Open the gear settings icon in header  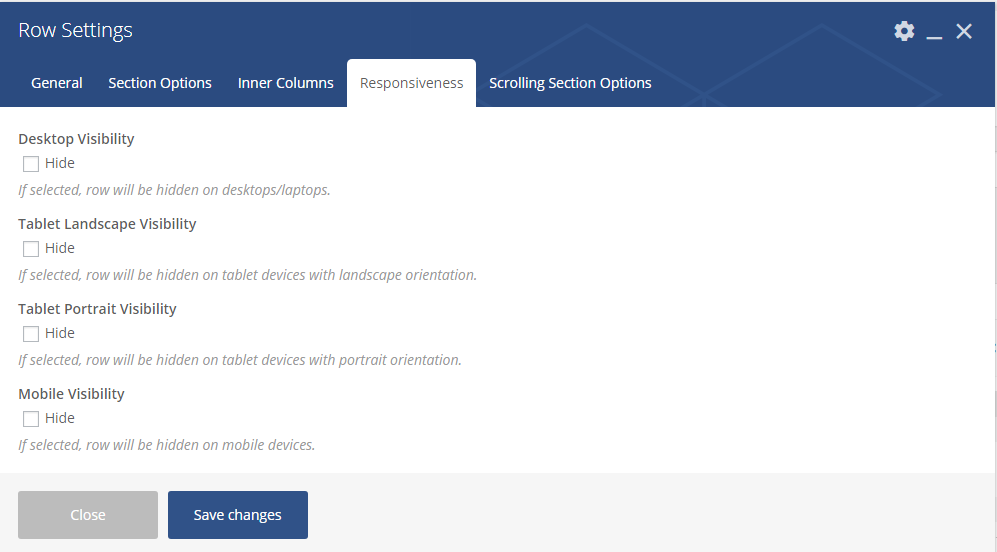[904, 31]
